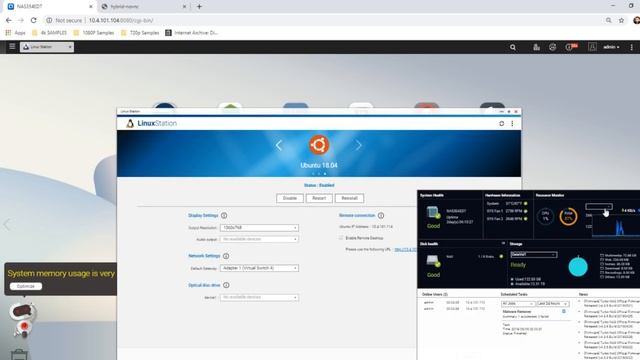Viewport: 640px width, 360px height.
Task: Switch to the second browser tab
Action: [144, 7]
